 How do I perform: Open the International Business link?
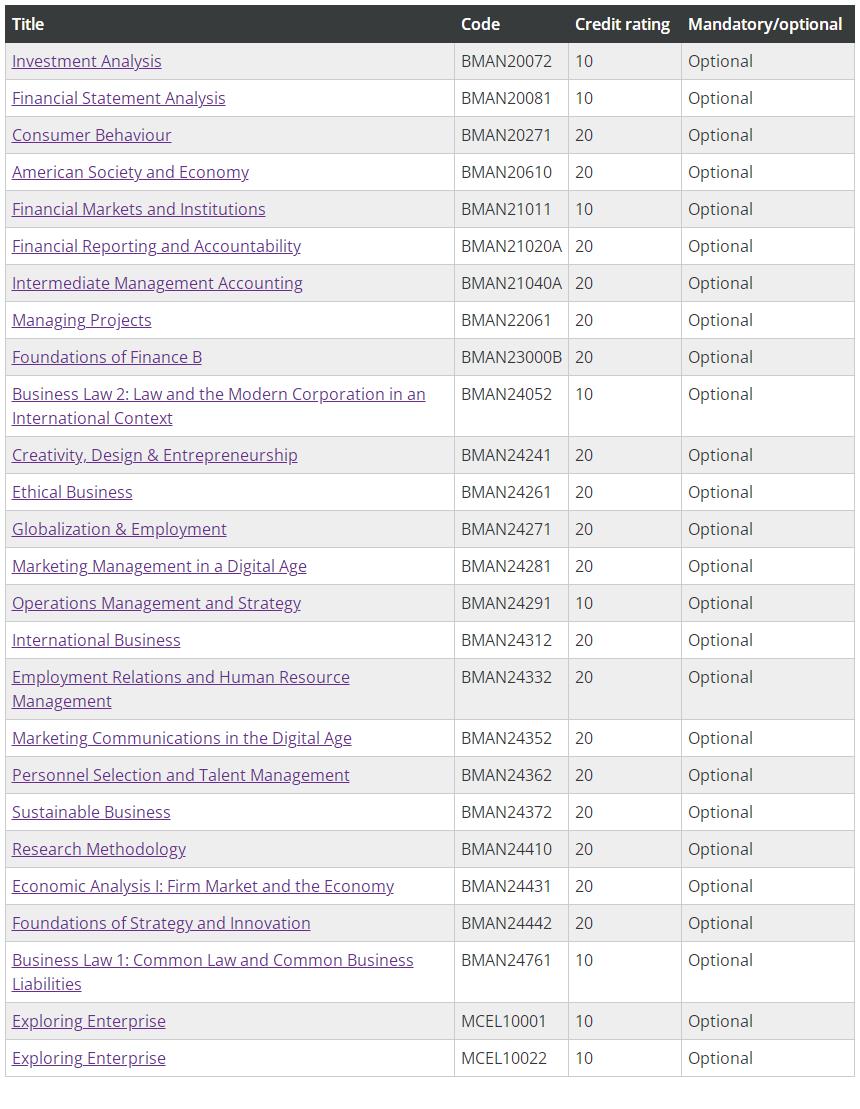[96, 640]
